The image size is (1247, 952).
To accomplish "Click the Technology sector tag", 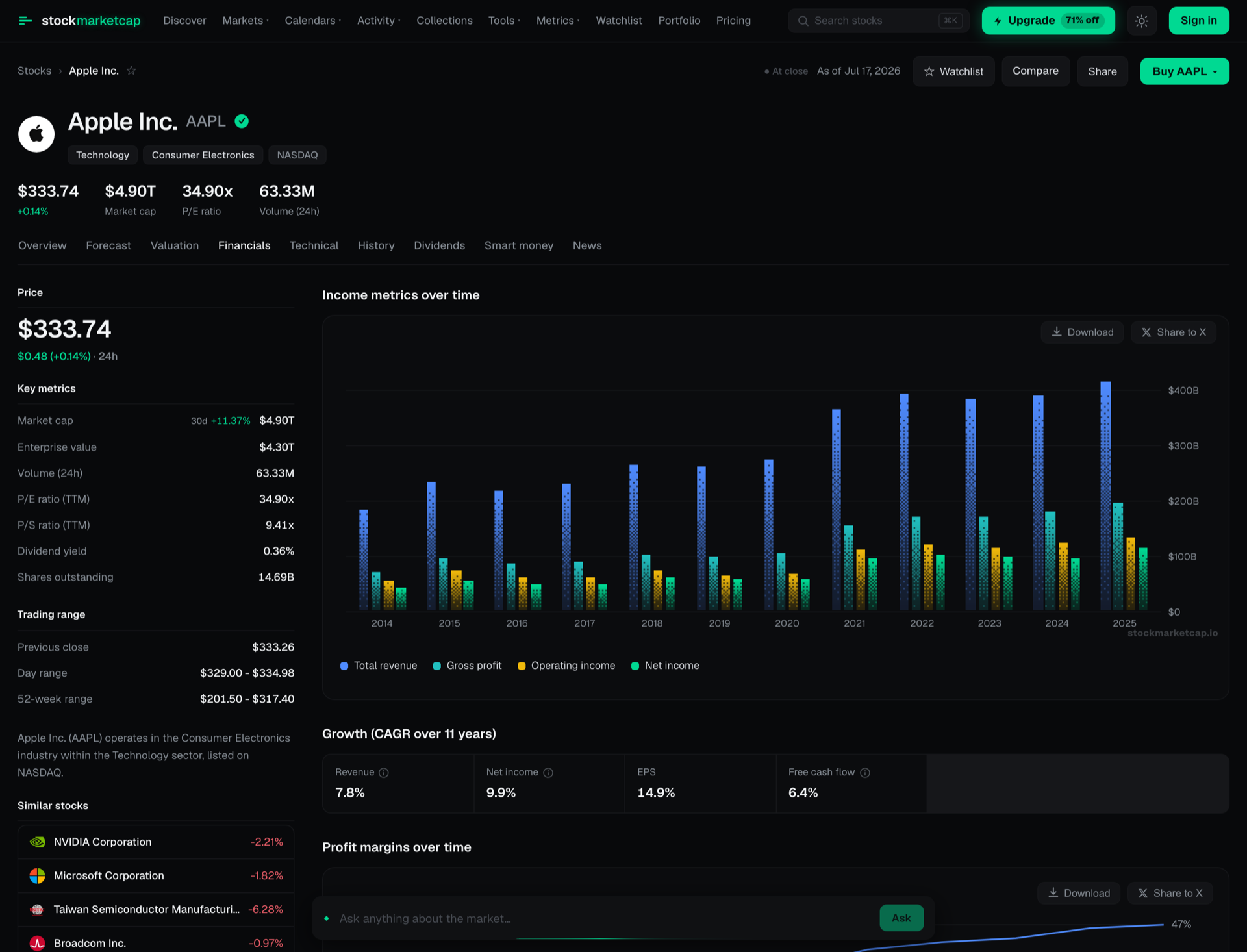I will pos(103,155).
